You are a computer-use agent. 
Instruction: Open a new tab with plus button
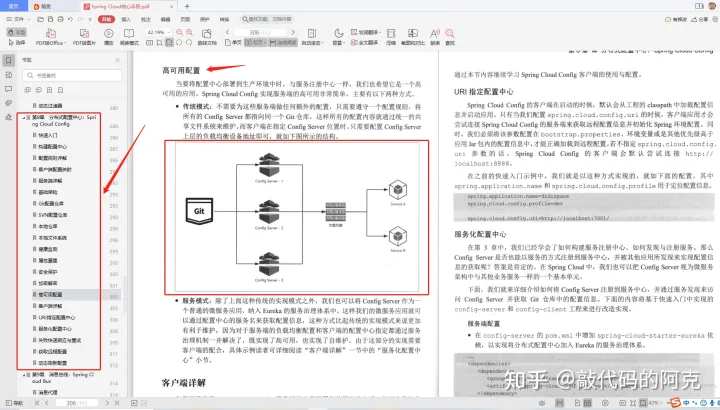[187, 6]
